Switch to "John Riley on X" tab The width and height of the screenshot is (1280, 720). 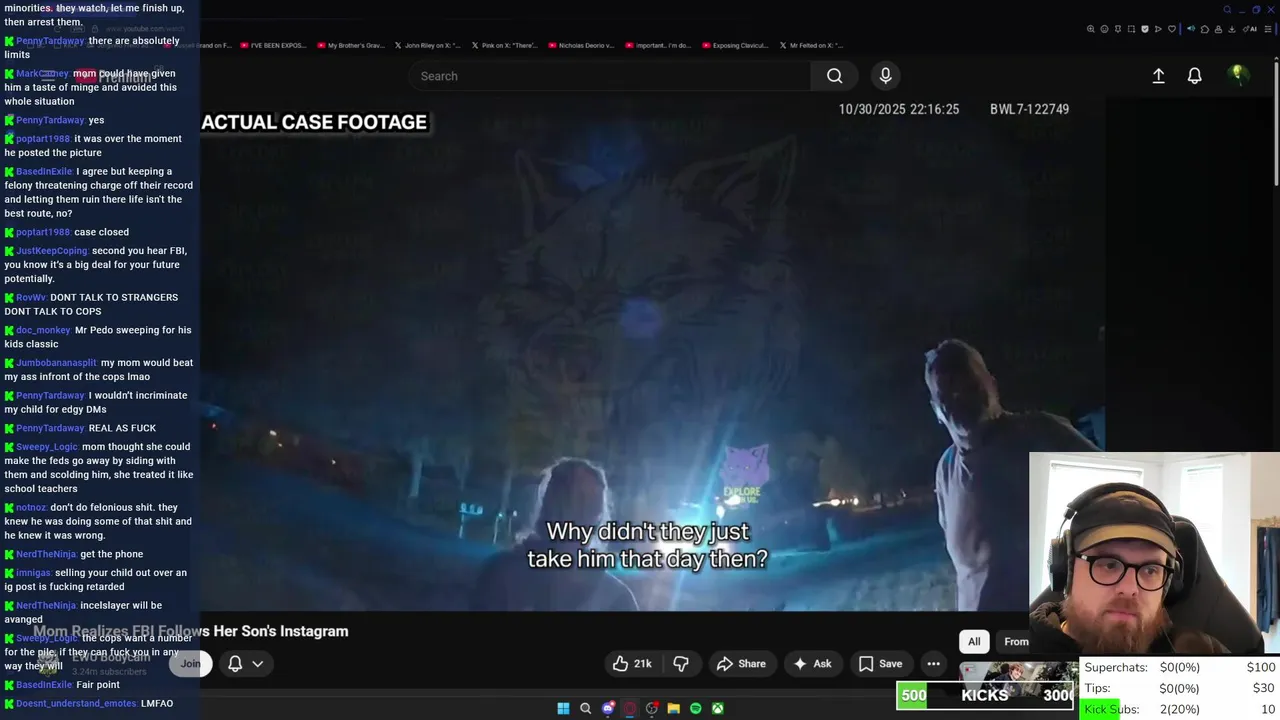pos(427,45)
